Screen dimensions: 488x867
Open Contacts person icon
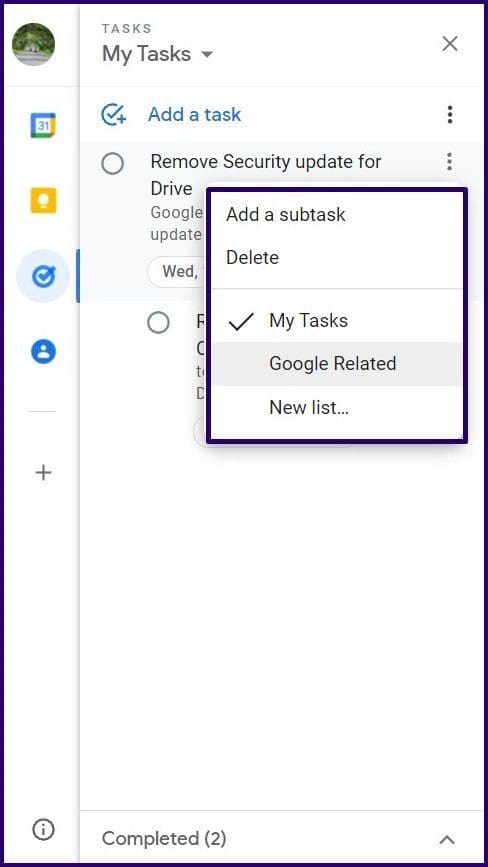click(x=43, y=351)
